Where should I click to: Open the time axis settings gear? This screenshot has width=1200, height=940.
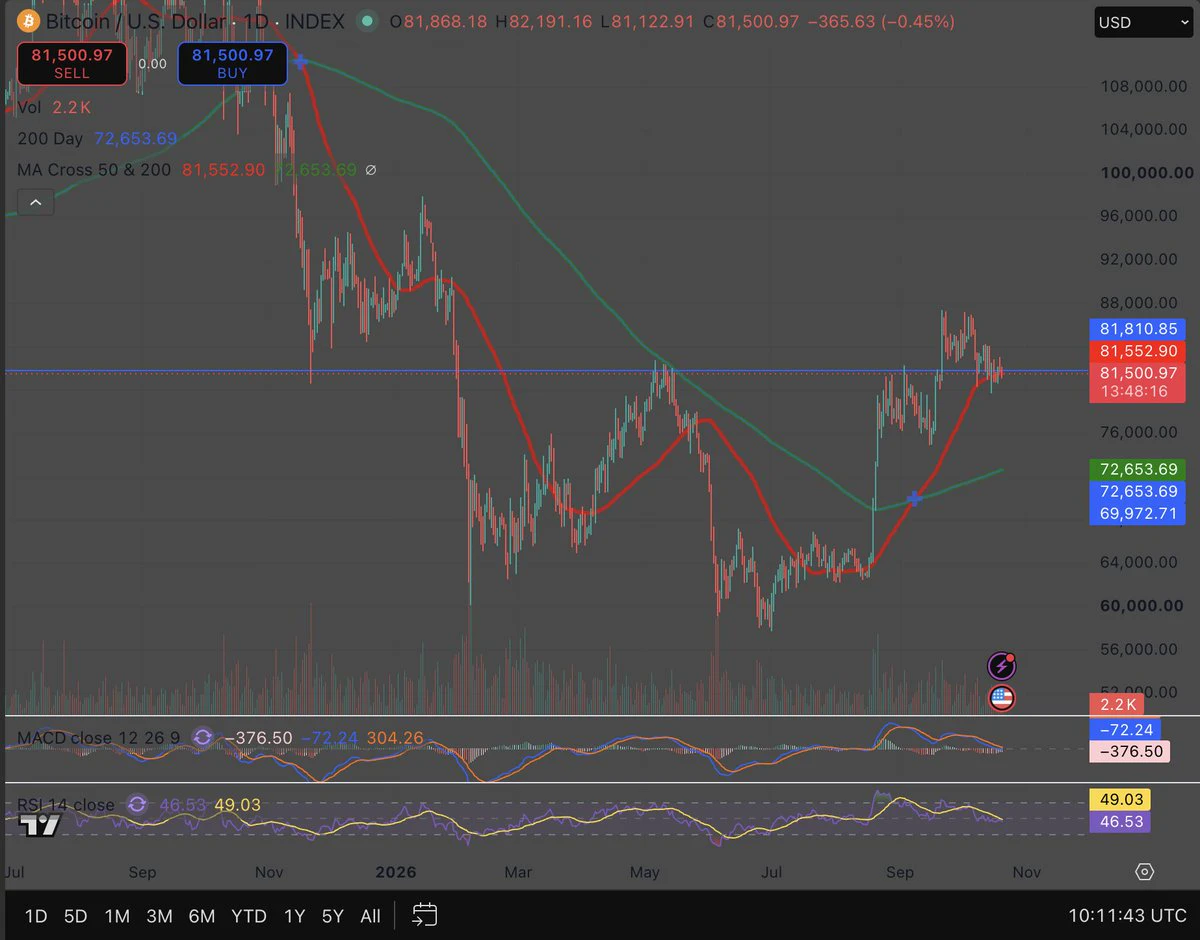point(1145,872)
